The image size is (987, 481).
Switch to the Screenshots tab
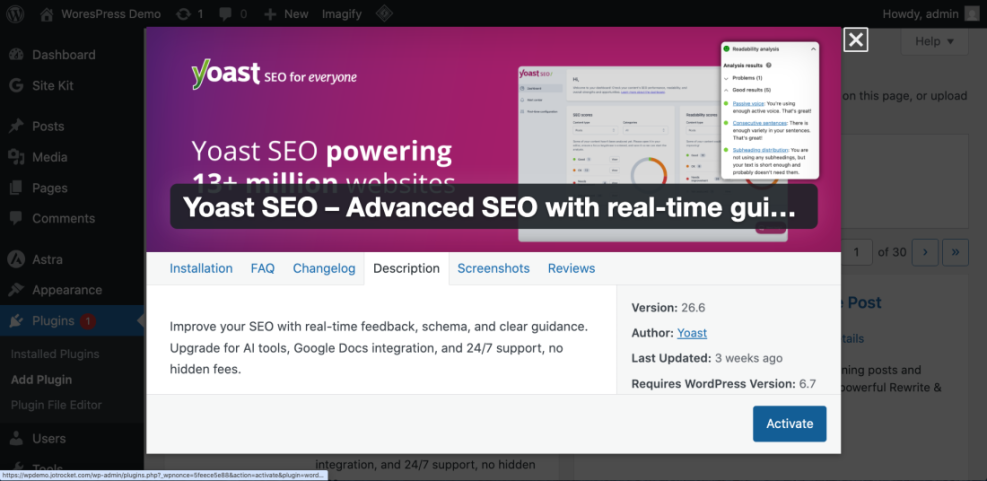point(494,268)
